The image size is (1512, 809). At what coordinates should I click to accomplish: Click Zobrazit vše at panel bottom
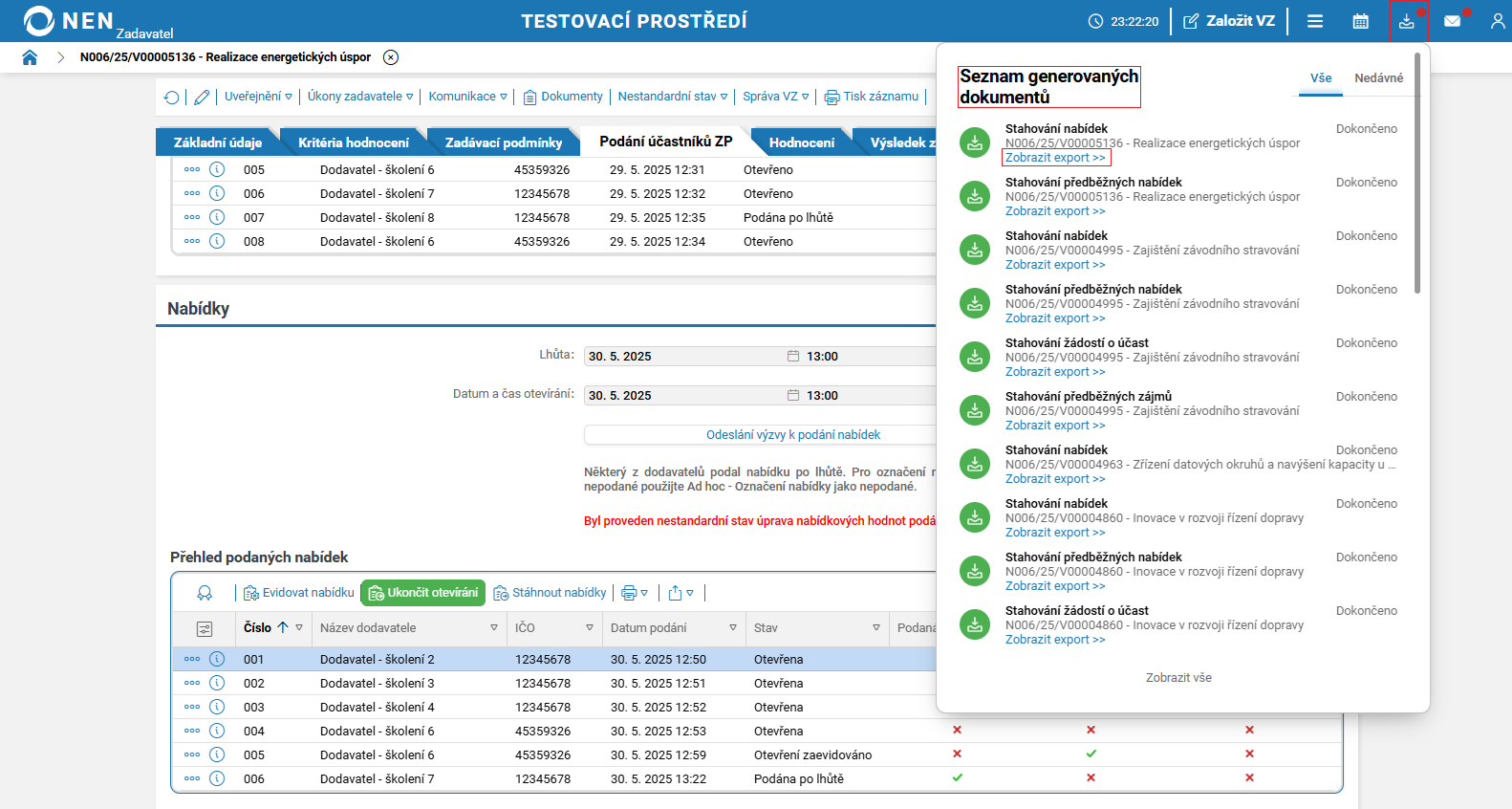(1178, 678)
